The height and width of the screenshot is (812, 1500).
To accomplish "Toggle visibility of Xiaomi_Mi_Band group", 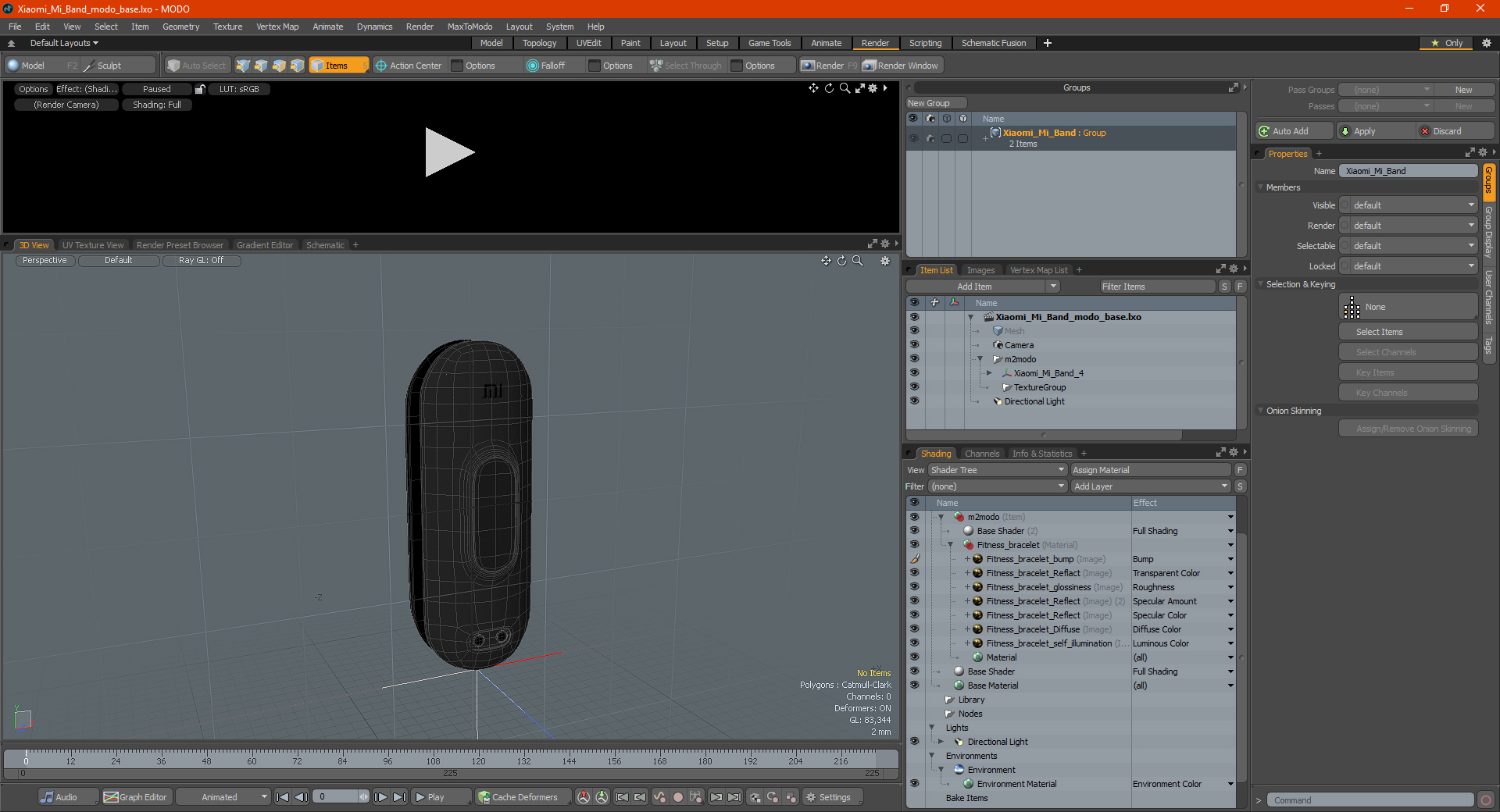I will tap(913, 138).
